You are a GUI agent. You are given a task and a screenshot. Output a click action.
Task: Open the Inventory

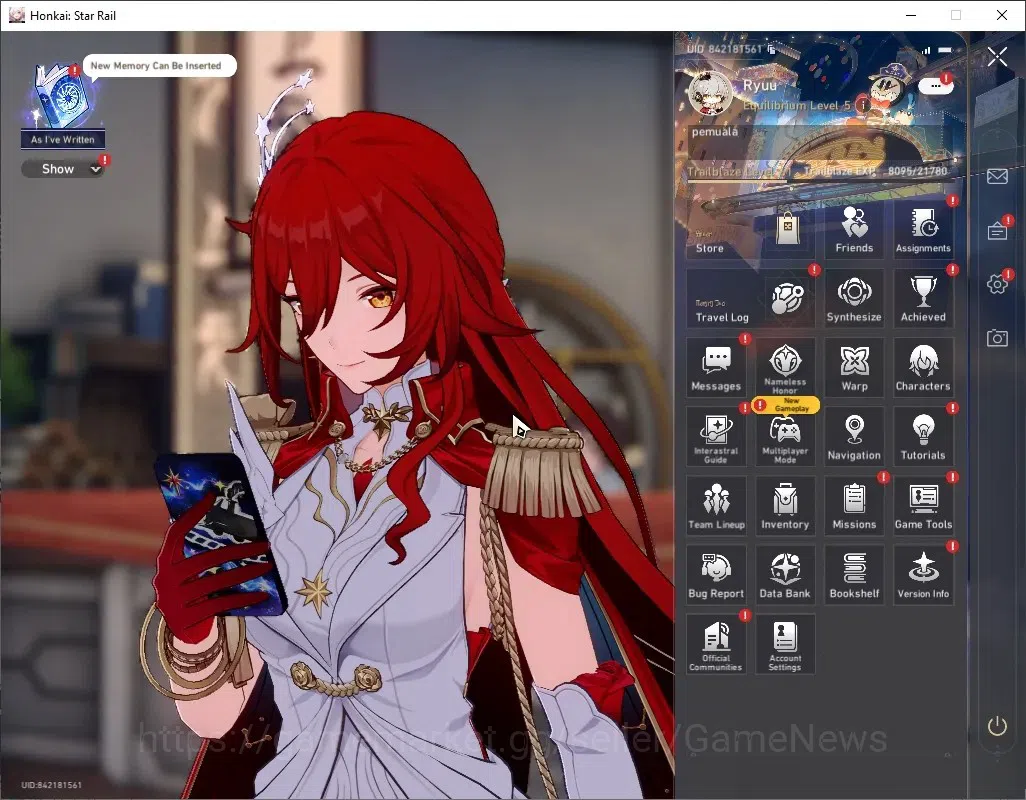(x=785, y=506)
